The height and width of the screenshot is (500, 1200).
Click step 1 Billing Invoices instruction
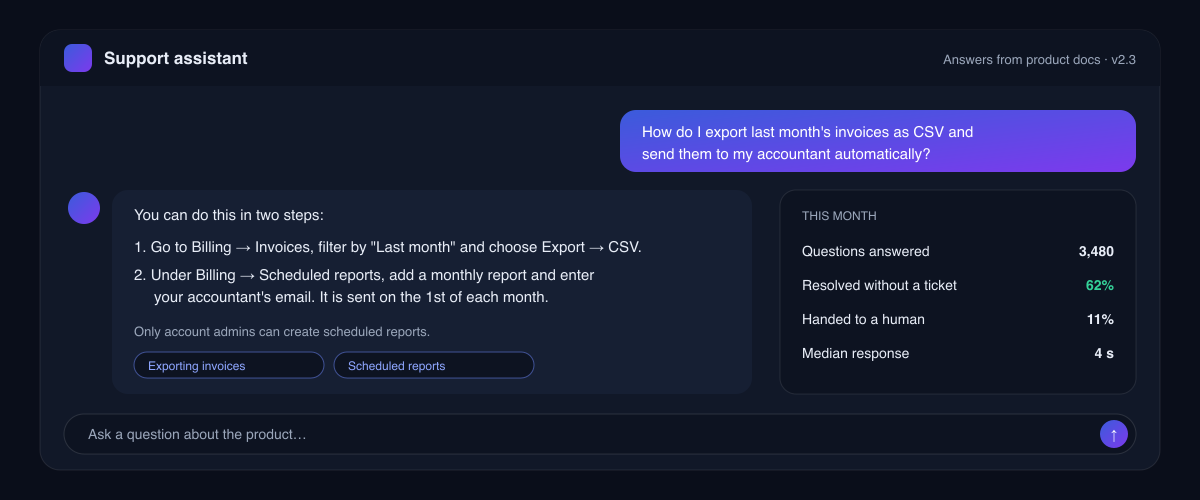click(x=388, y=247)
